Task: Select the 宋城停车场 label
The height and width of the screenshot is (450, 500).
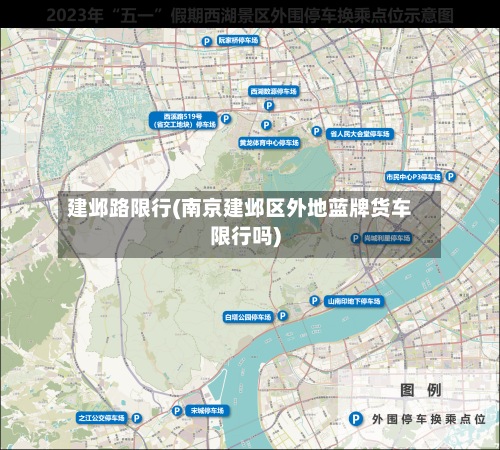Action: [x=207, y=411]
